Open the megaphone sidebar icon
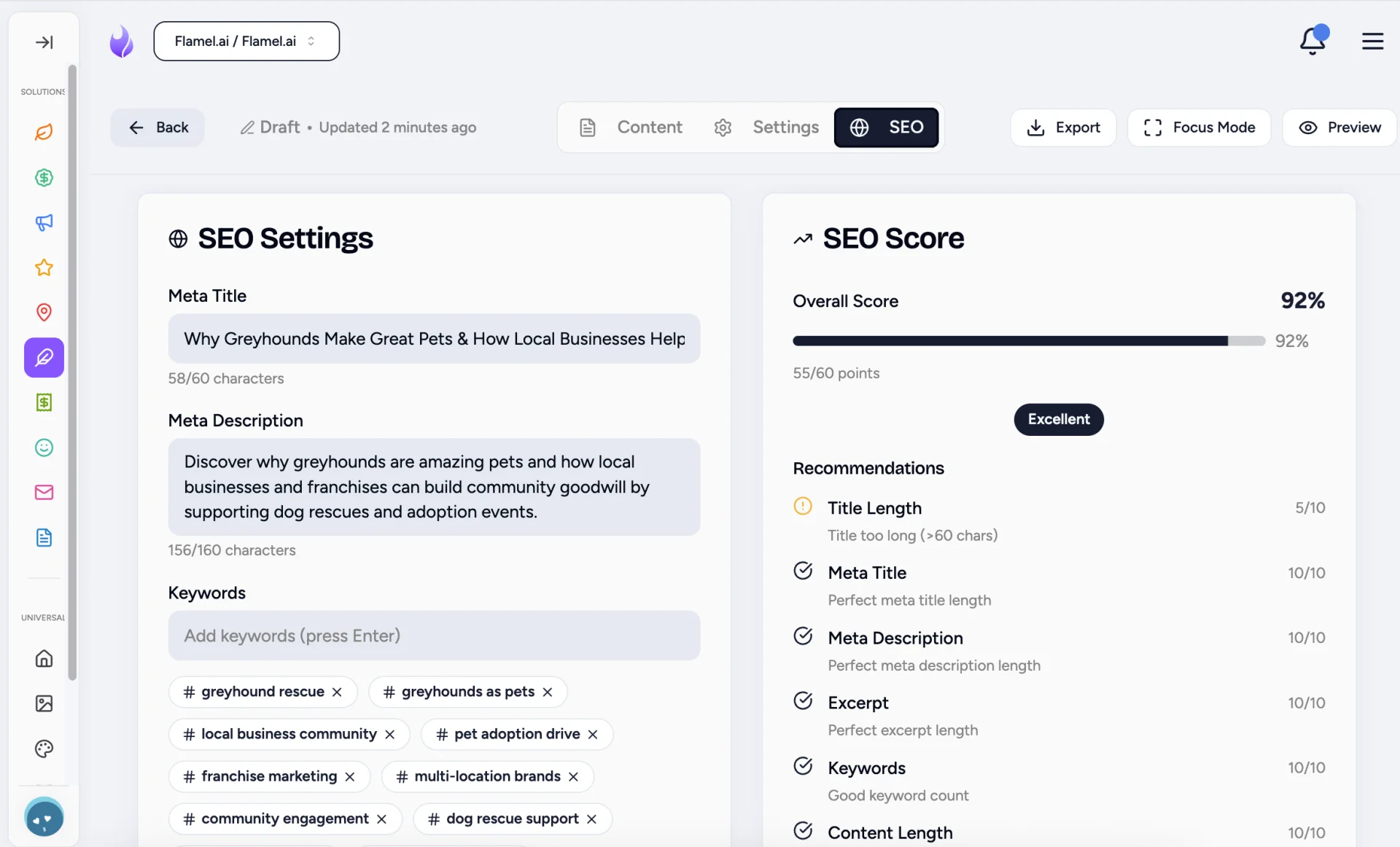Viewport: 1400px width, 847px height. tap(44, 222)
